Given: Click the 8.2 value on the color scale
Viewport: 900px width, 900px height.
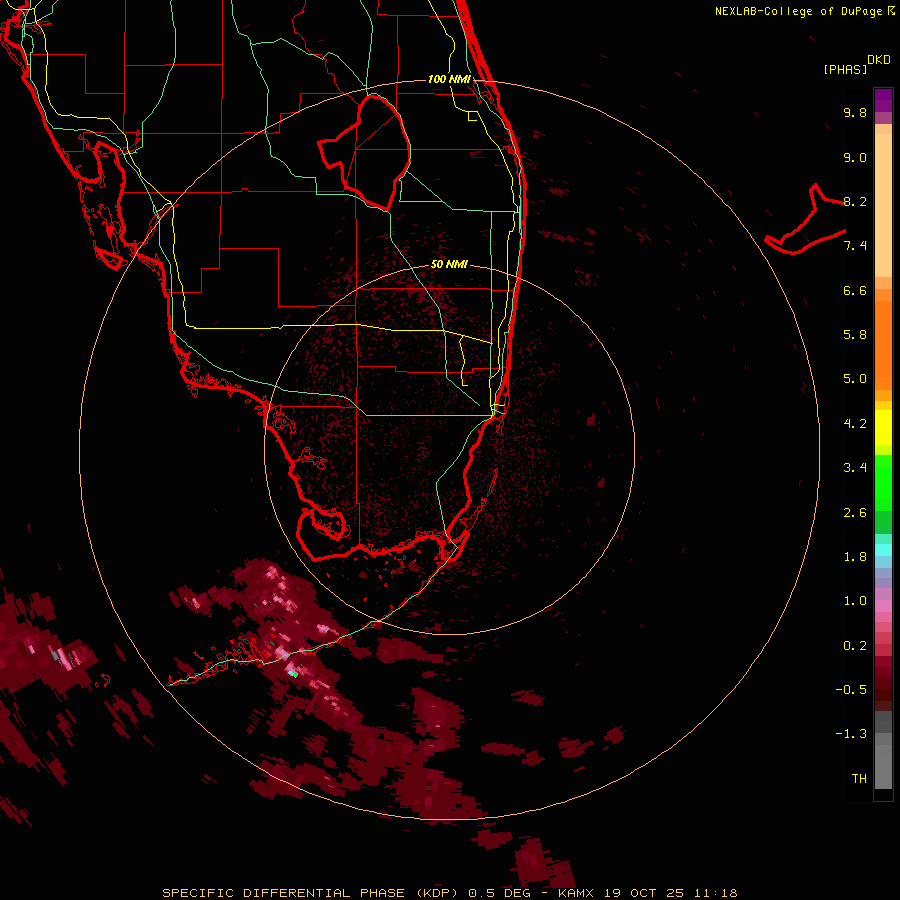Looking at the screenshot, I should coord(855,201).
